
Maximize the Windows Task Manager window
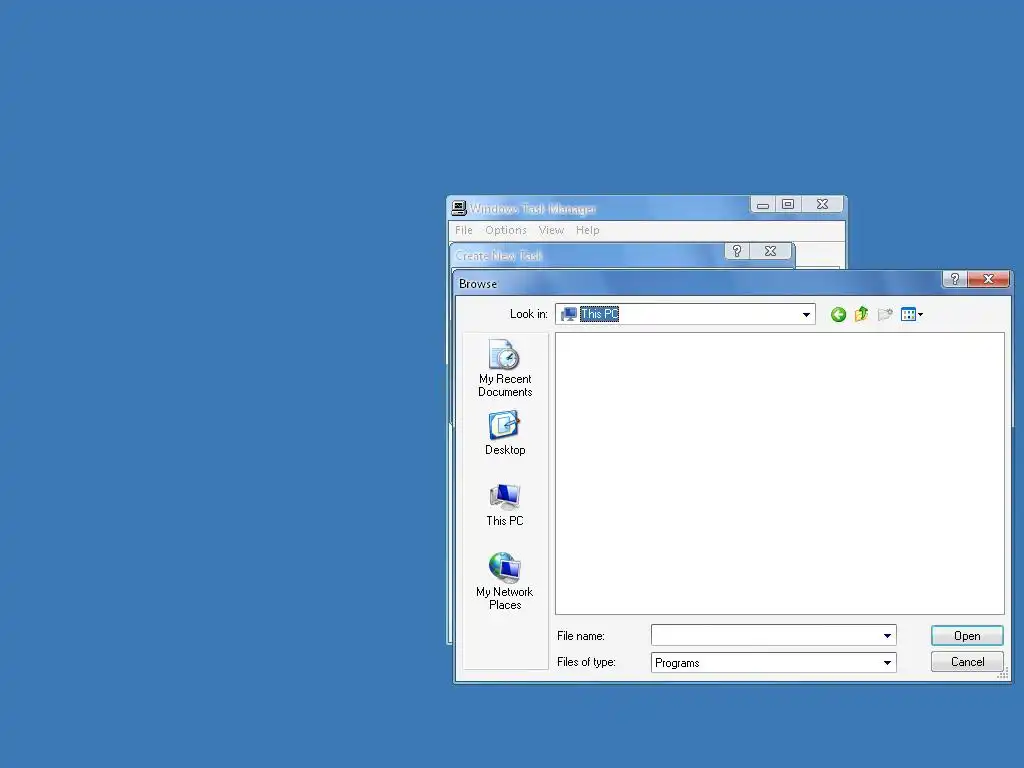(788, 205)
